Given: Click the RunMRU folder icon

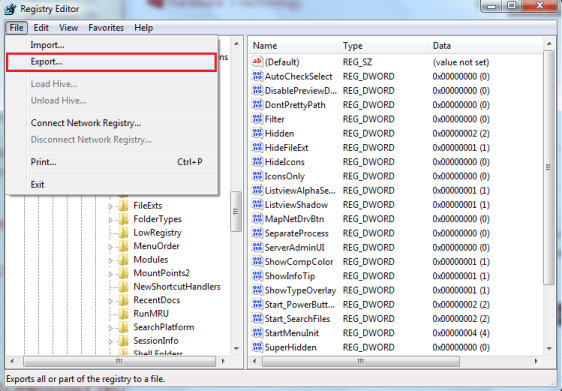Looking at the screenshot, I should (x=123, y=314).
